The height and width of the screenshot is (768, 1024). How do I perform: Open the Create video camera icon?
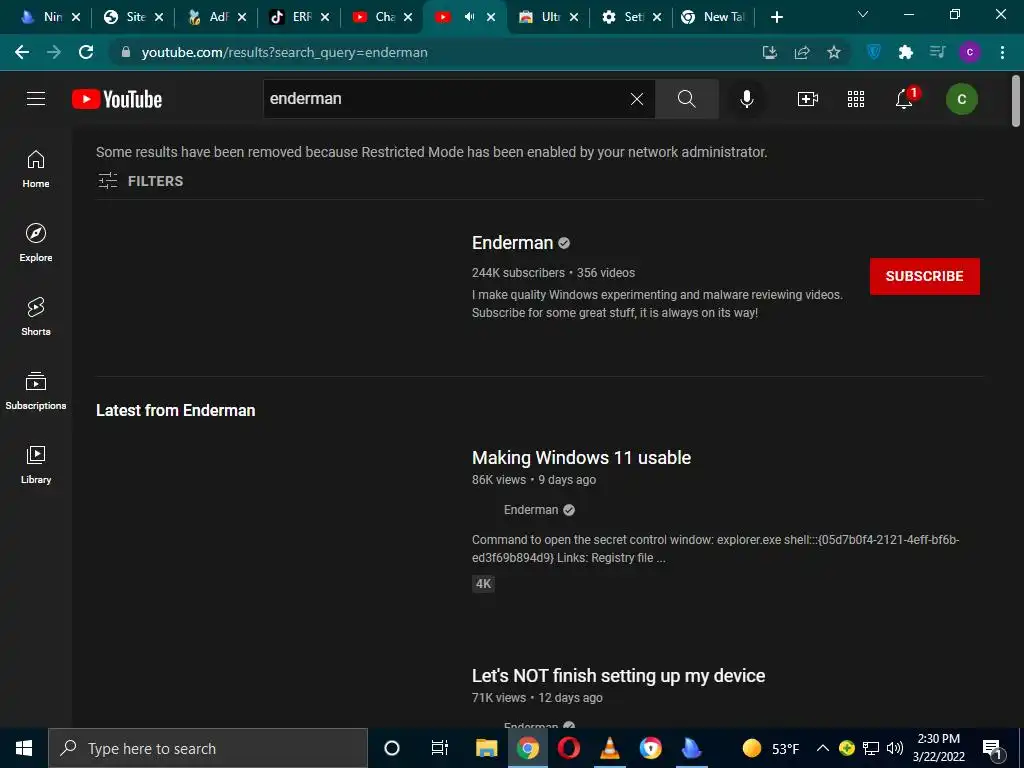point(808,99)
